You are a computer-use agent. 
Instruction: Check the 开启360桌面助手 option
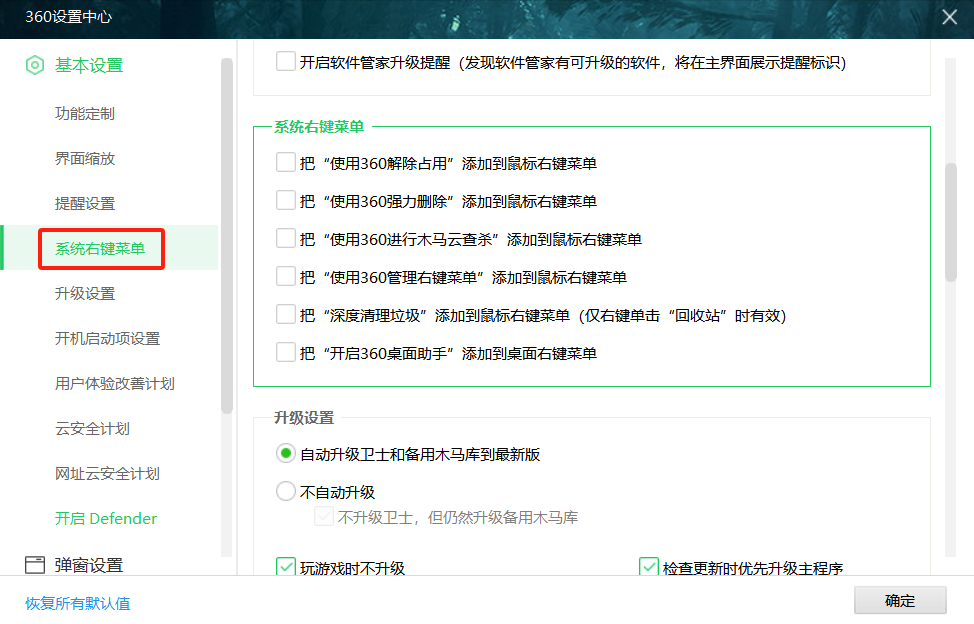(x=286, y=352)
